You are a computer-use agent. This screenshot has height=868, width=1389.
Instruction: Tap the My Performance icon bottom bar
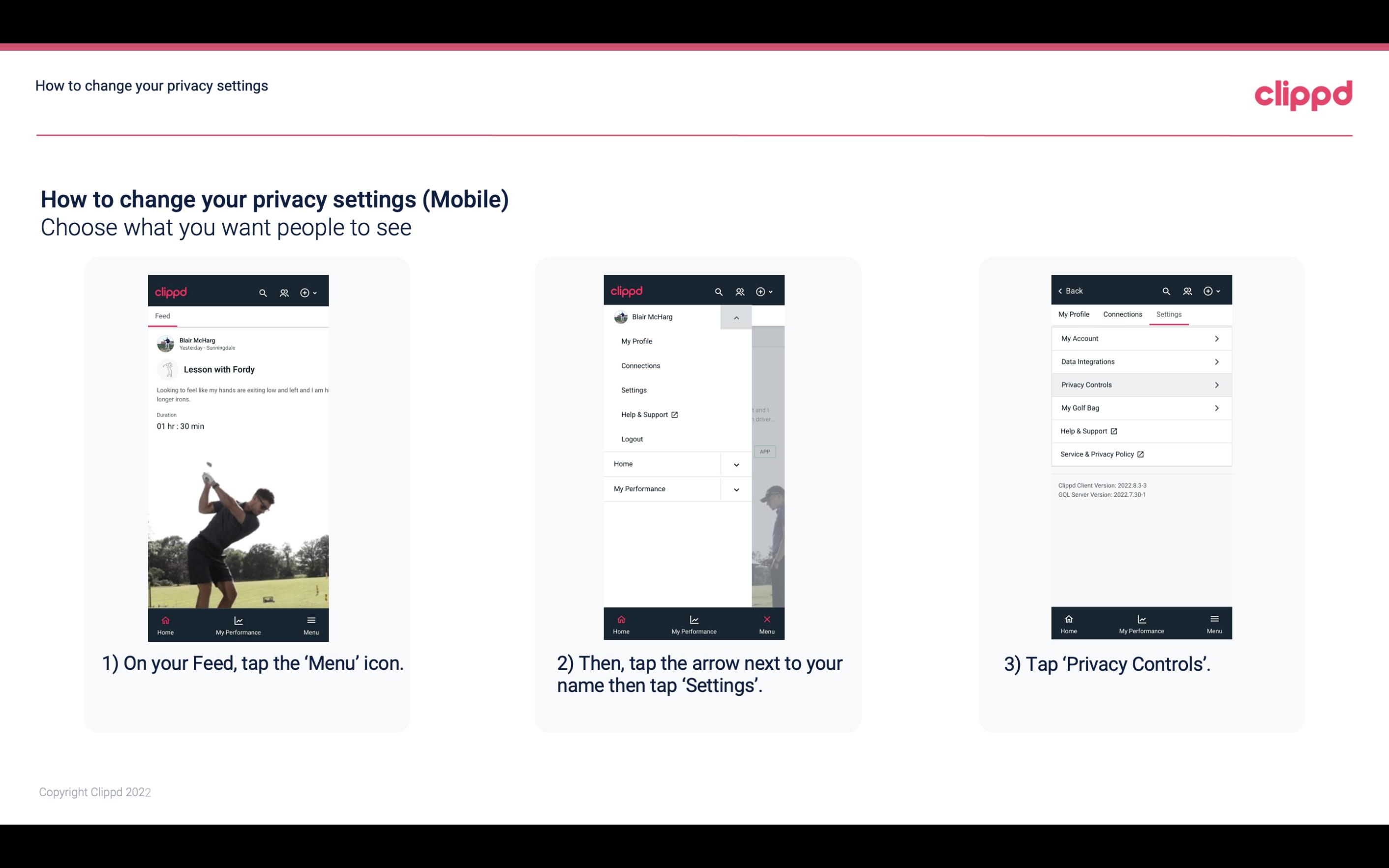click(x=237, y=624)
